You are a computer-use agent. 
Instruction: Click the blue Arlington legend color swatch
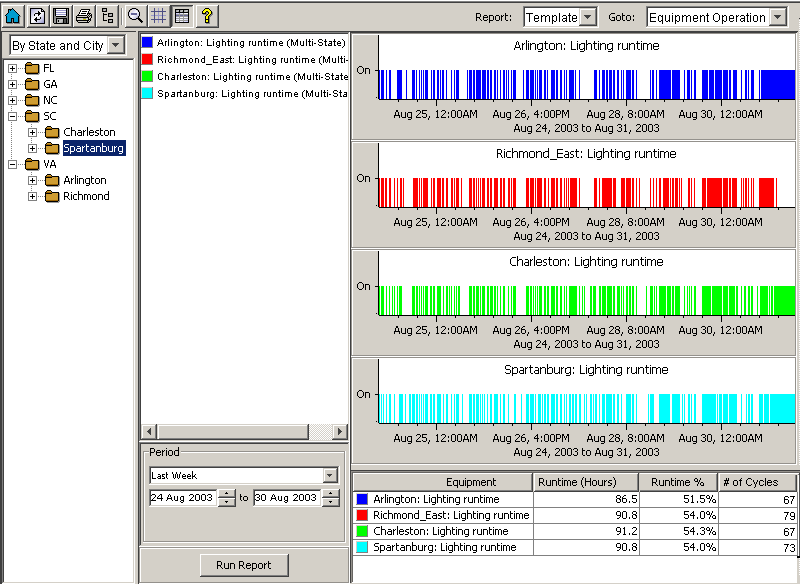pos(147,43)
